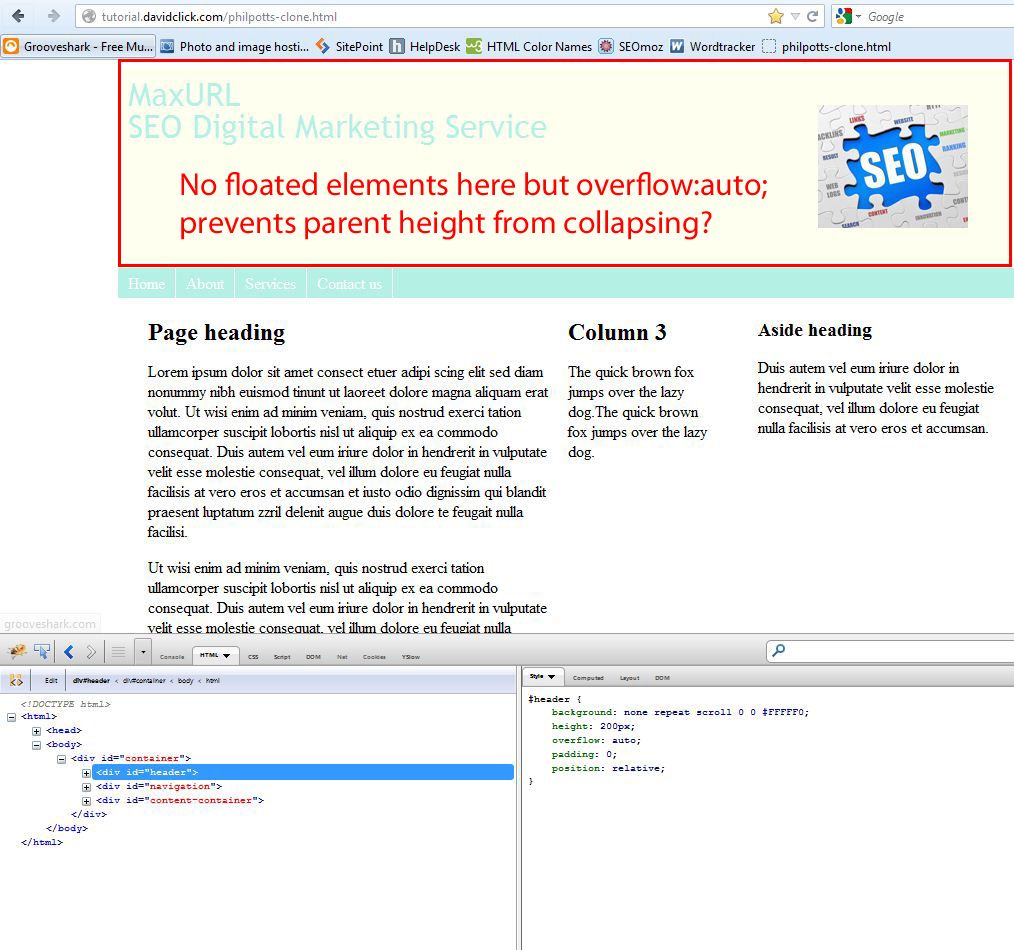
Task: Bookmark this page with the star icon
Action: (x=776, y=16)
